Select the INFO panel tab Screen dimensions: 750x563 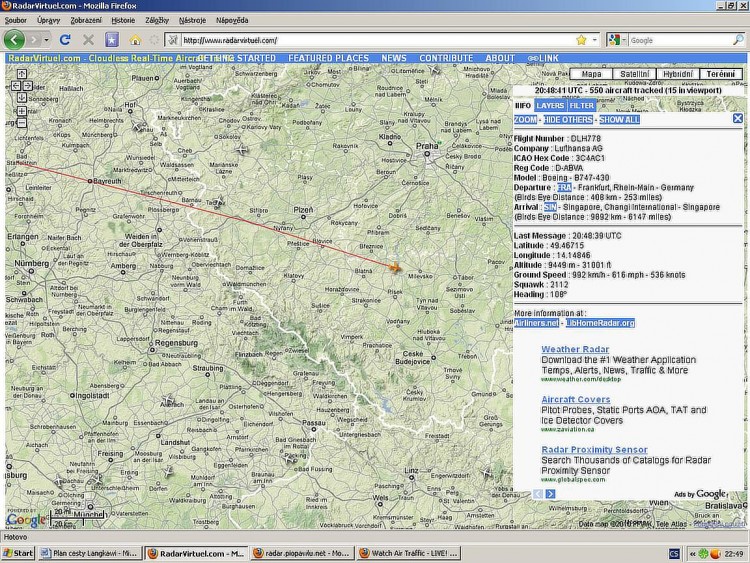tap(523, 106)
